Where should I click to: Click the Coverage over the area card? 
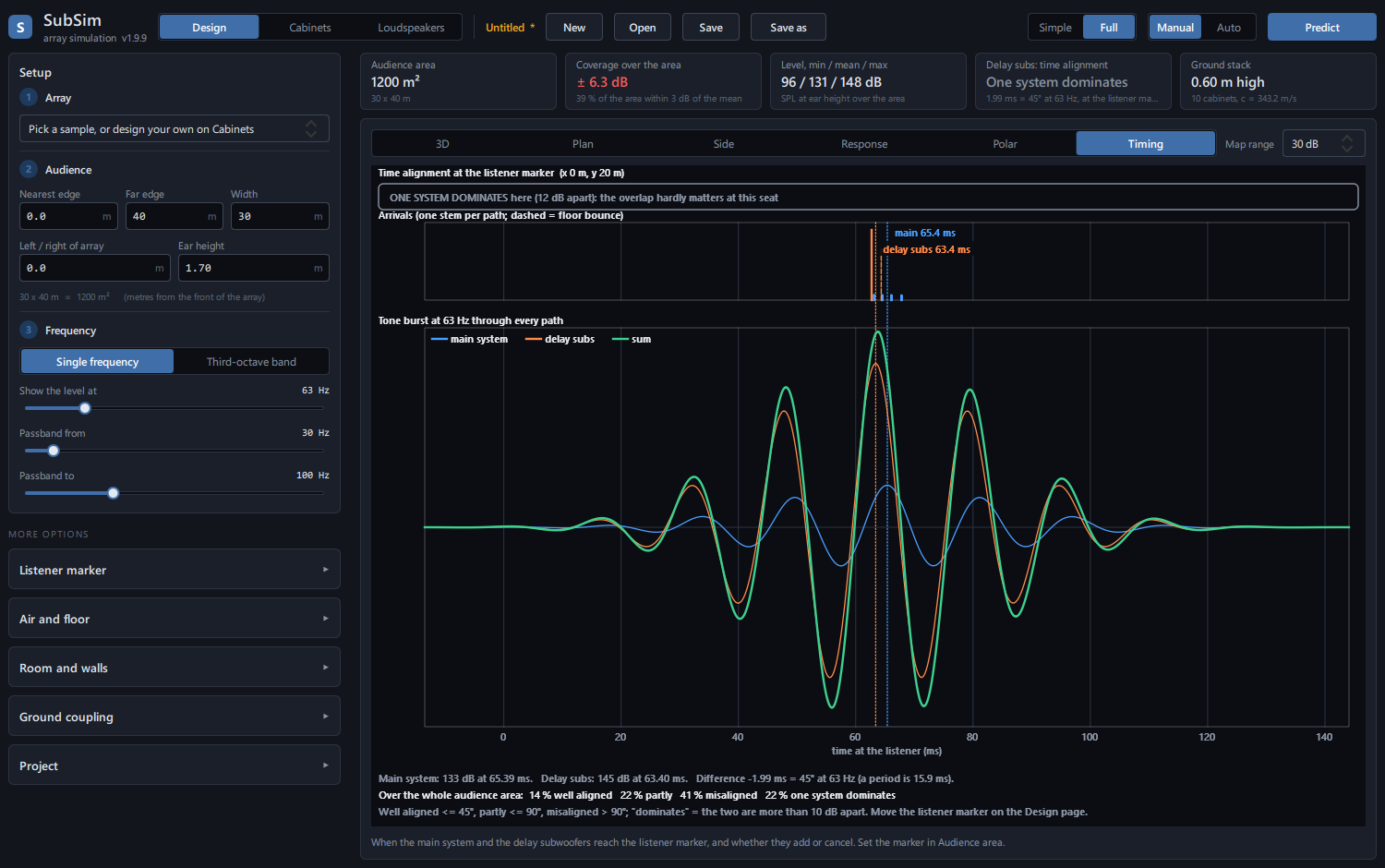663,81
